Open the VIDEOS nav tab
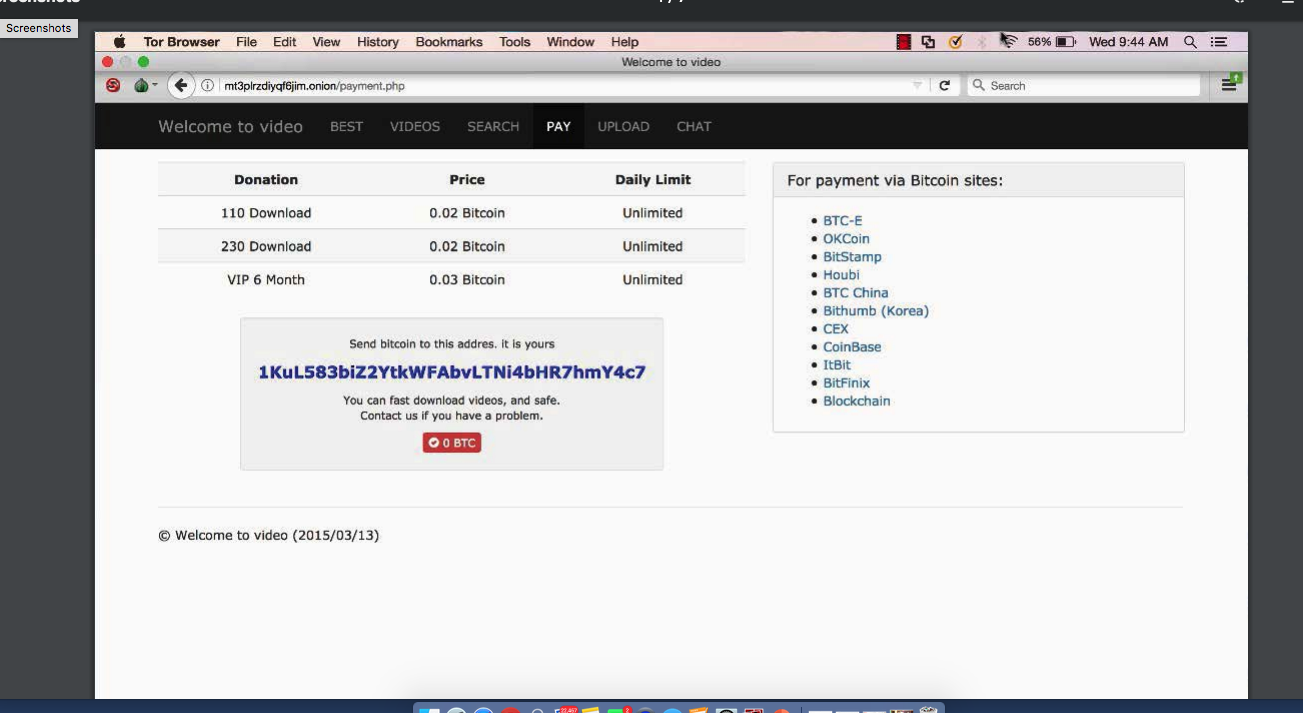 [415, 126]
